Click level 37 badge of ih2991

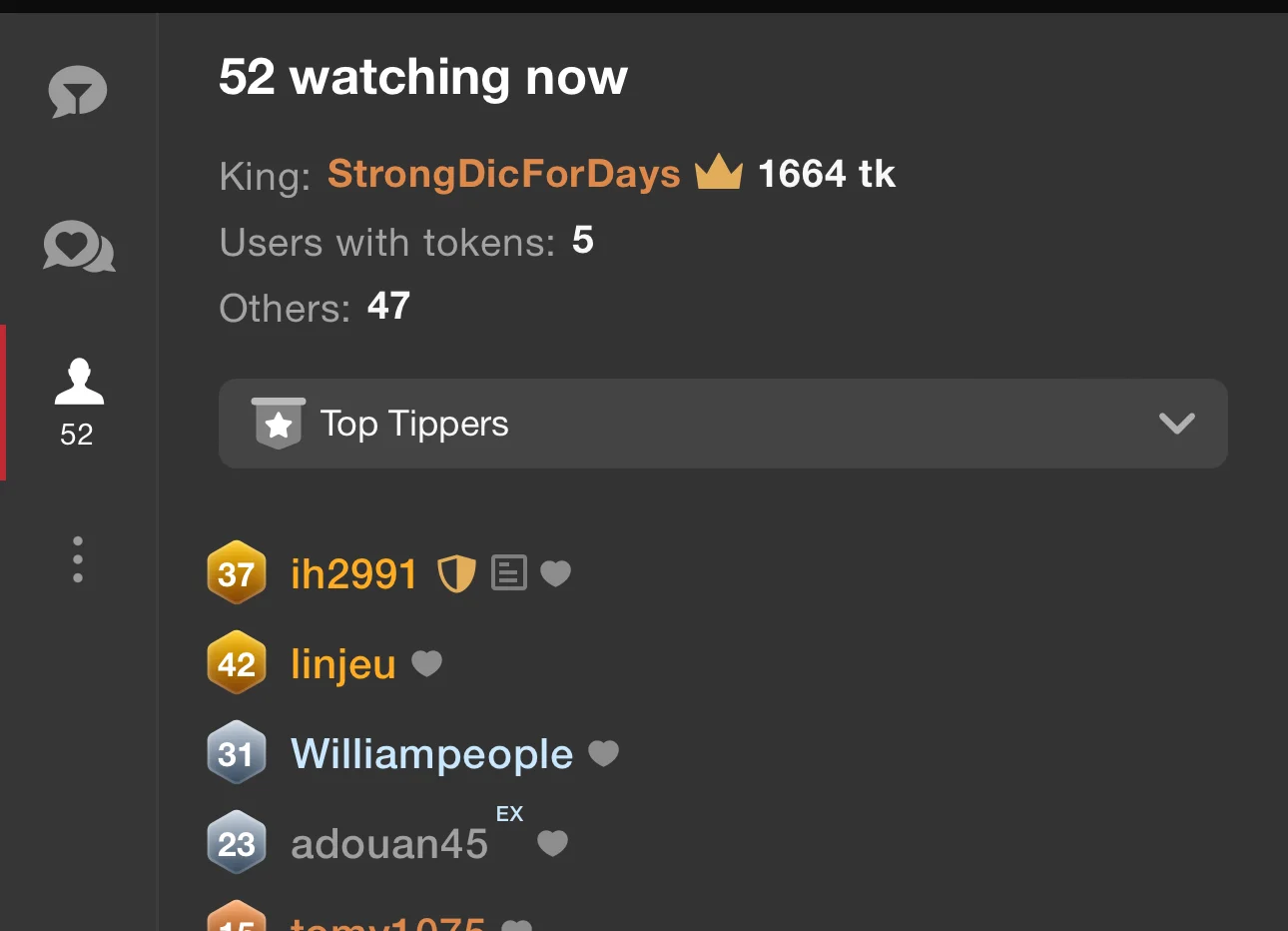click(237, 573)
